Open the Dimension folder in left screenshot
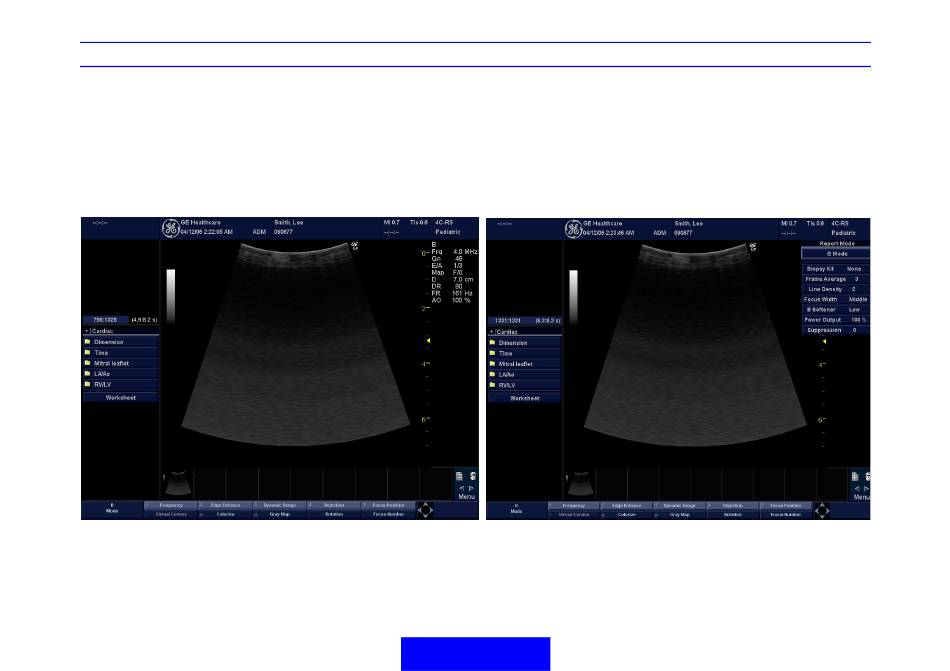The width and height of the screenshot is (950, 671). click(x=121, y=342)
